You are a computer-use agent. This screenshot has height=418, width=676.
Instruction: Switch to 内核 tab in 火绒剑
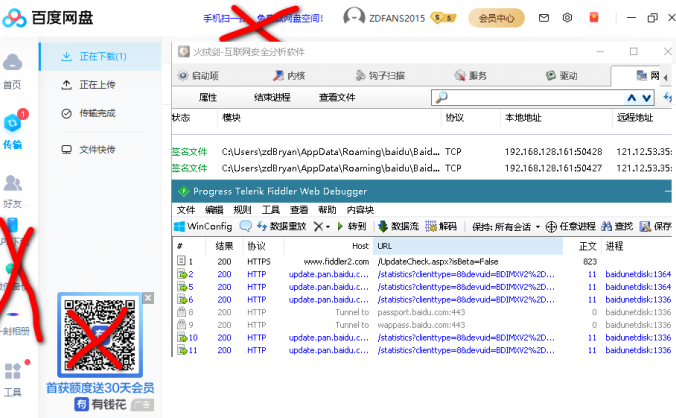(x=289, y=76)
